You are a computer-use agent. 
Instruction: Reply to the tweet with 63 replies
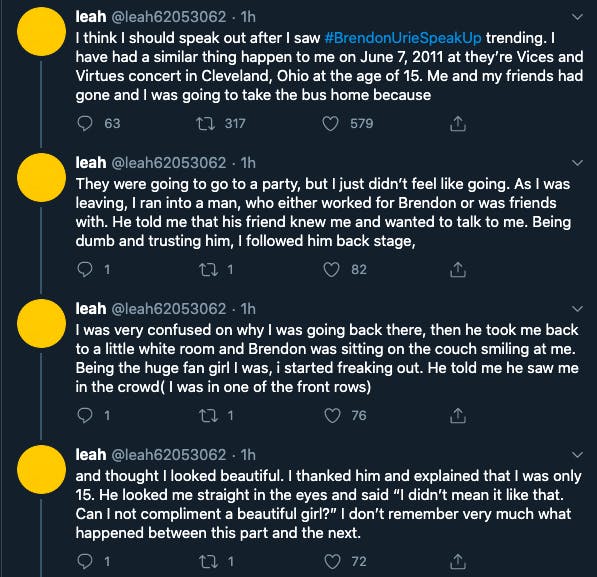click(x=85, y=123)
